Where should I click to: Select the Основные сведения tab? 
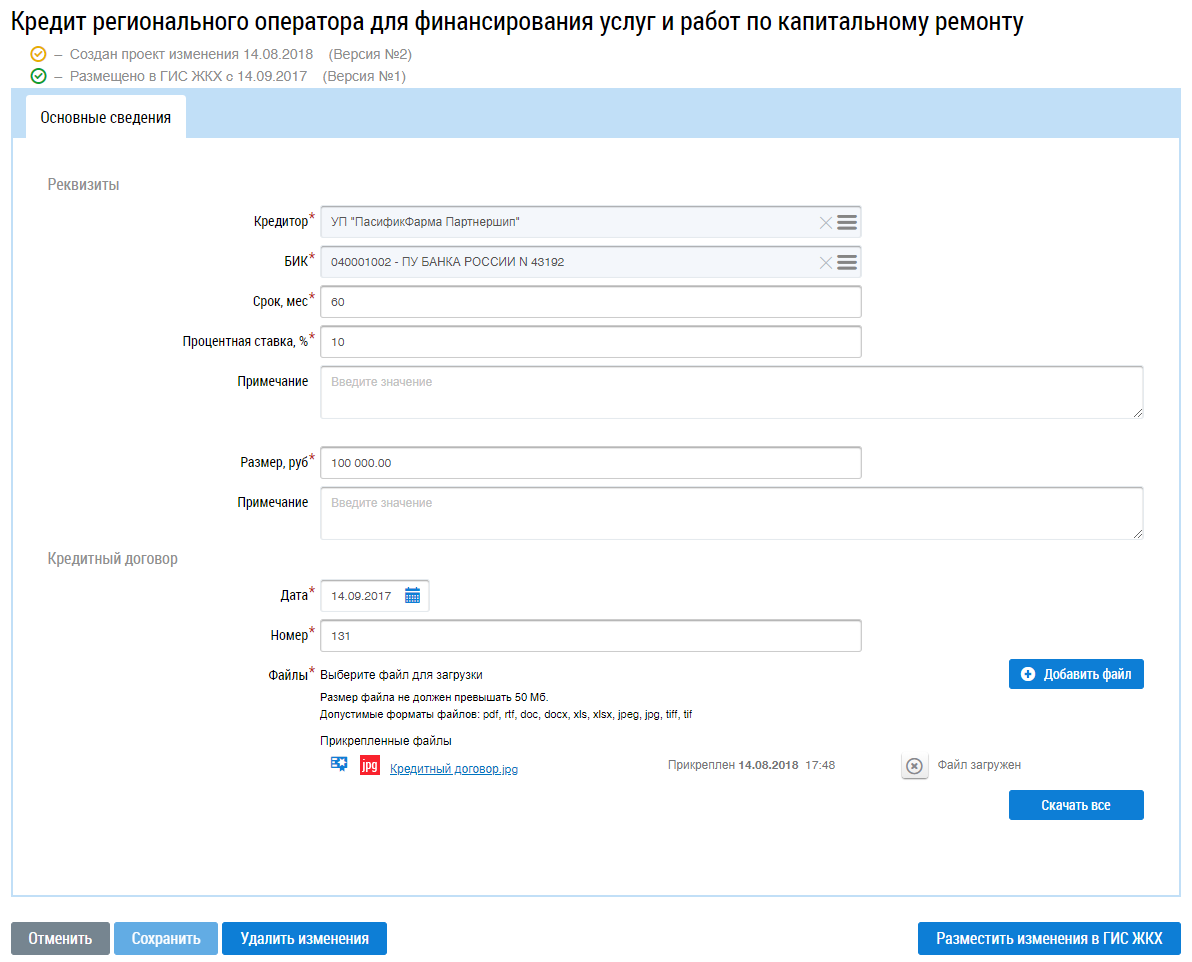[105, 118]
